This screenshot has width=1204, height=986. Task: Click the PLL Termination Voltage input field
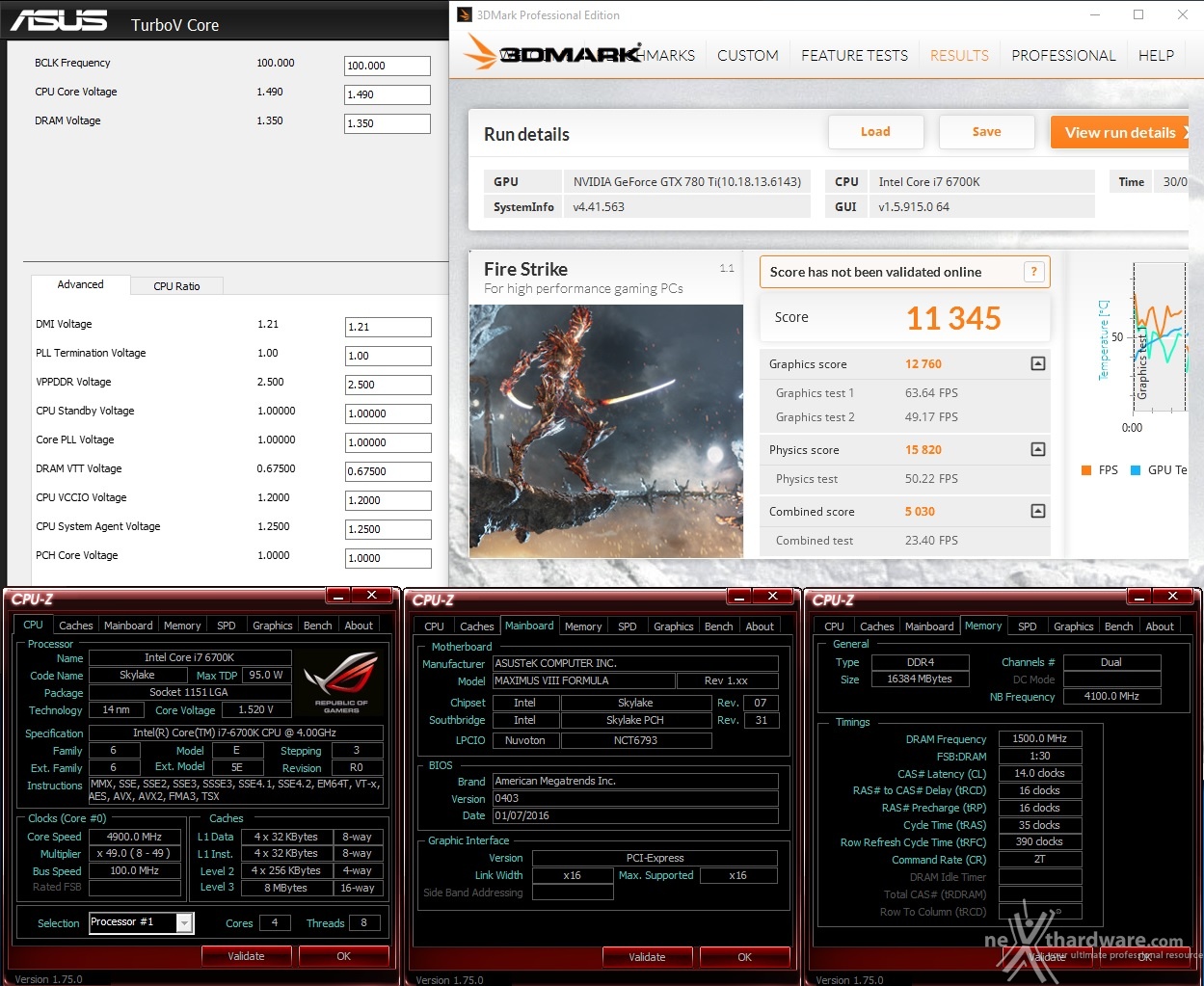(388, 356)
